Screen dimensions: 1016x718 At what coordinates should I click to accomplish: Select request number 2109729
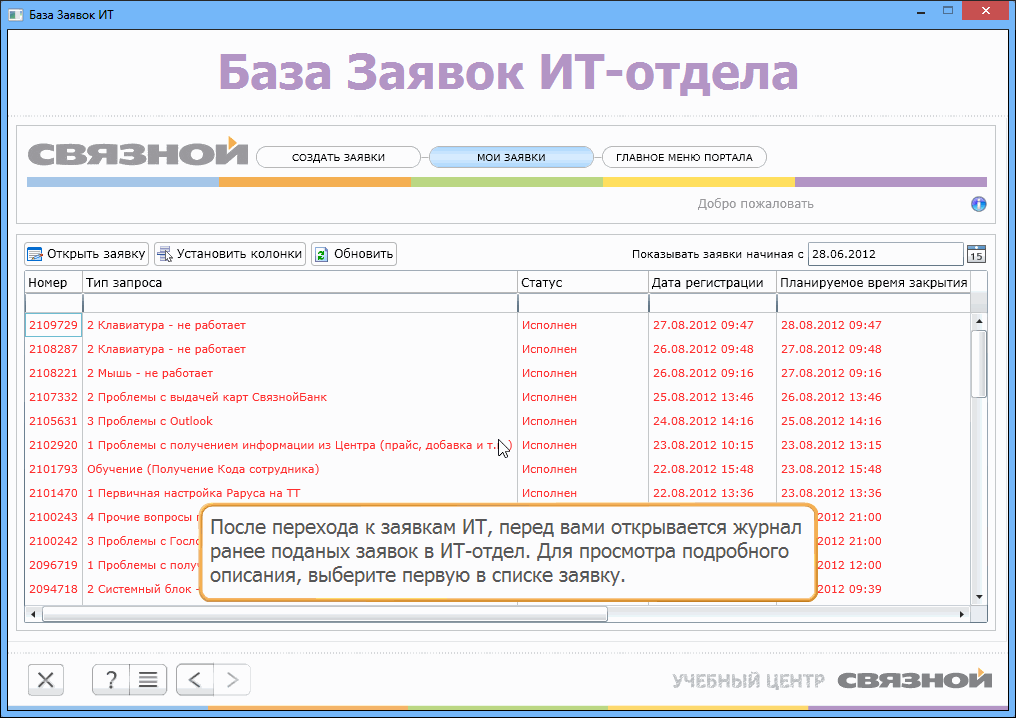pyautogui.click(x=53, y=325)
